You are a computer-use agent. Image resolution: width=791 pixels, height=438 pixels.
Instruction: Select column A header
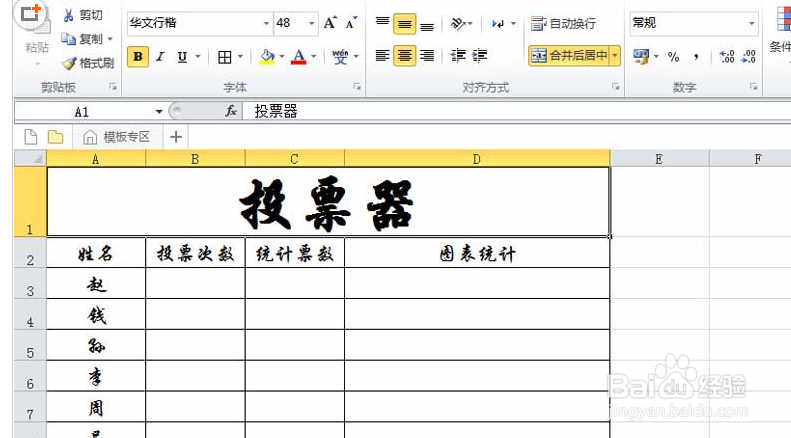coord(96,159)
